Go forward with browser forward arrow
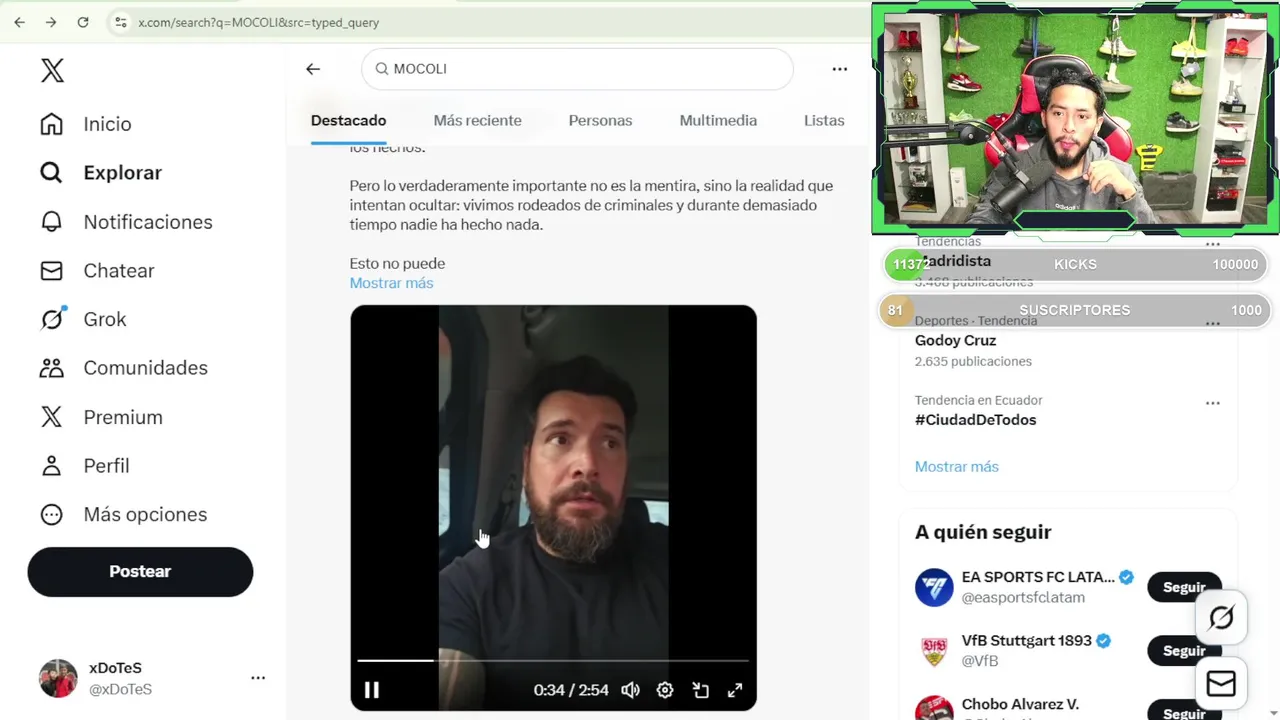 51,22
